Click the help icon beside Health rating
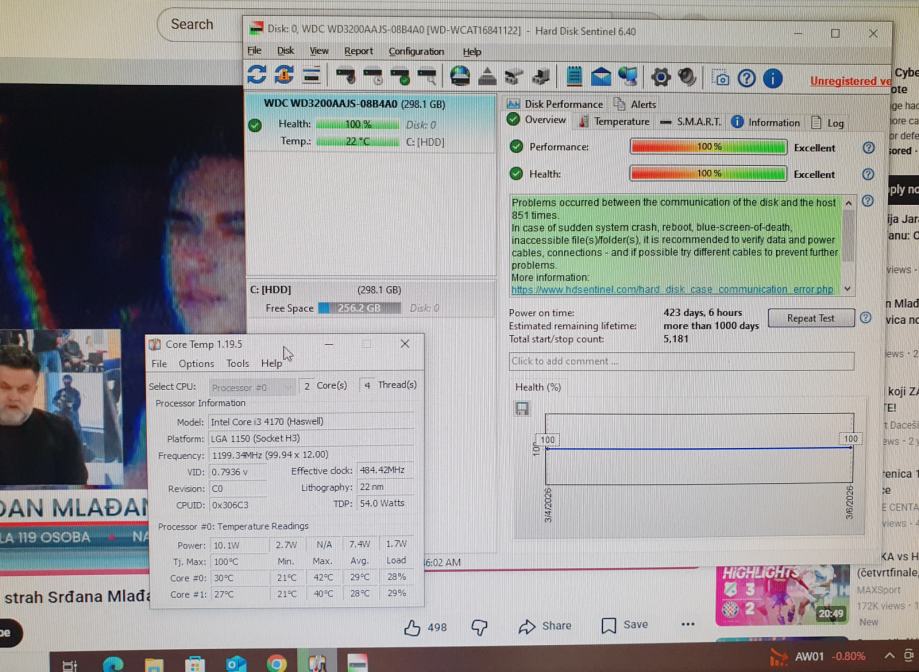This screenshot has height=672, width=919. (868, 174)
